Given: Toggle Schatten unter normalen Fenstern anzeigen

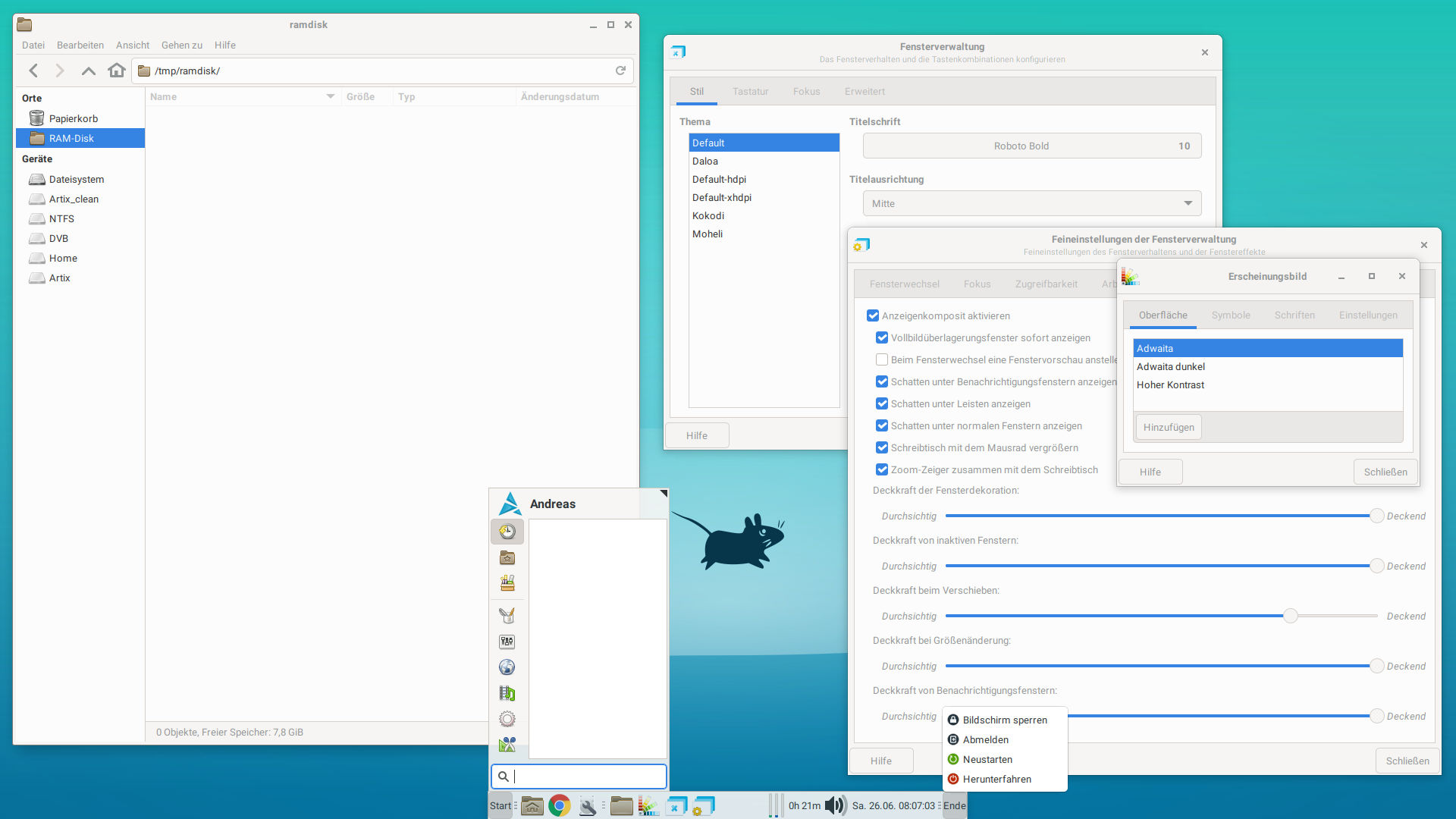Looking at the screenshot, I should (882, 425).
